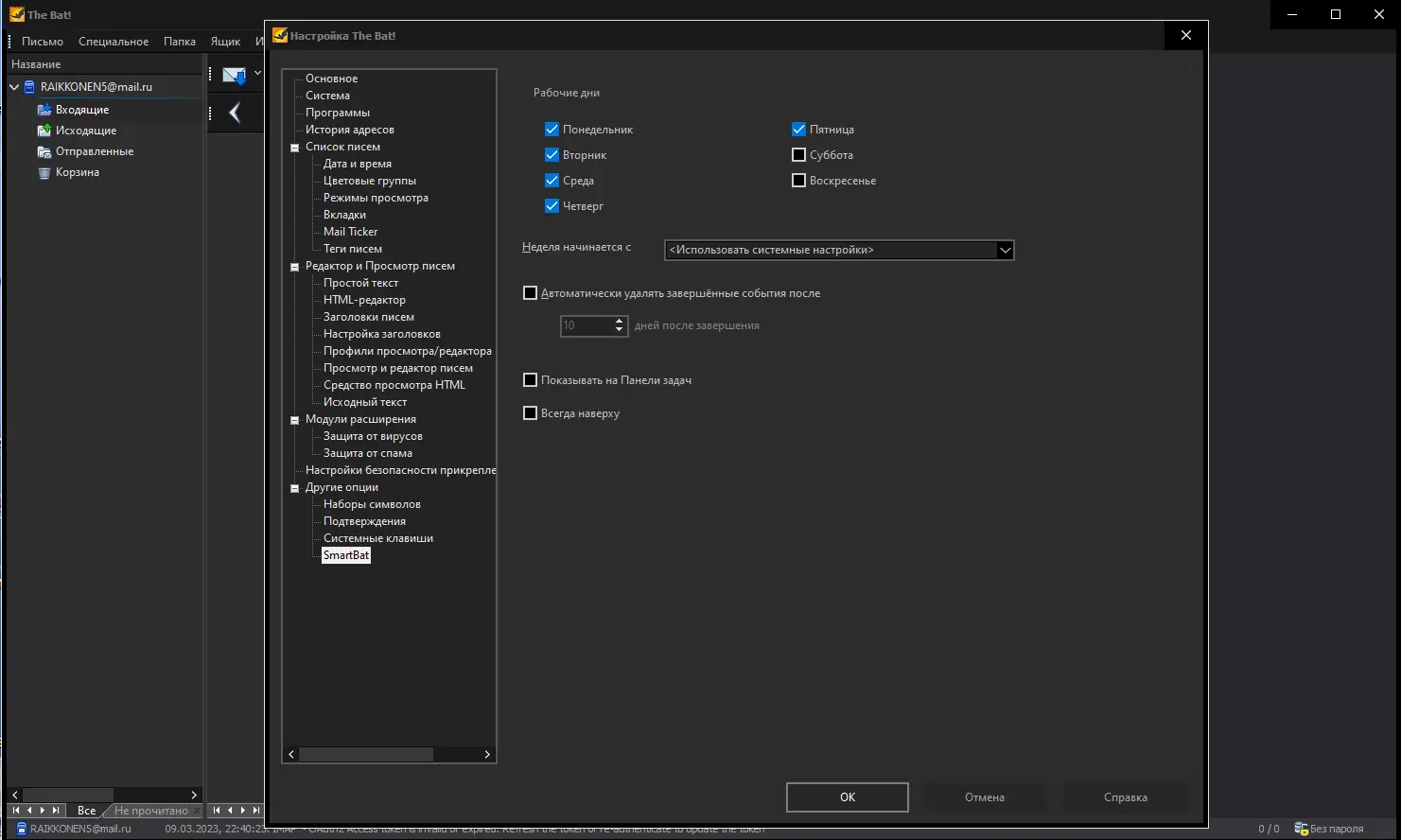
Task: Open the Специальное menu
Action: point(114,42)
